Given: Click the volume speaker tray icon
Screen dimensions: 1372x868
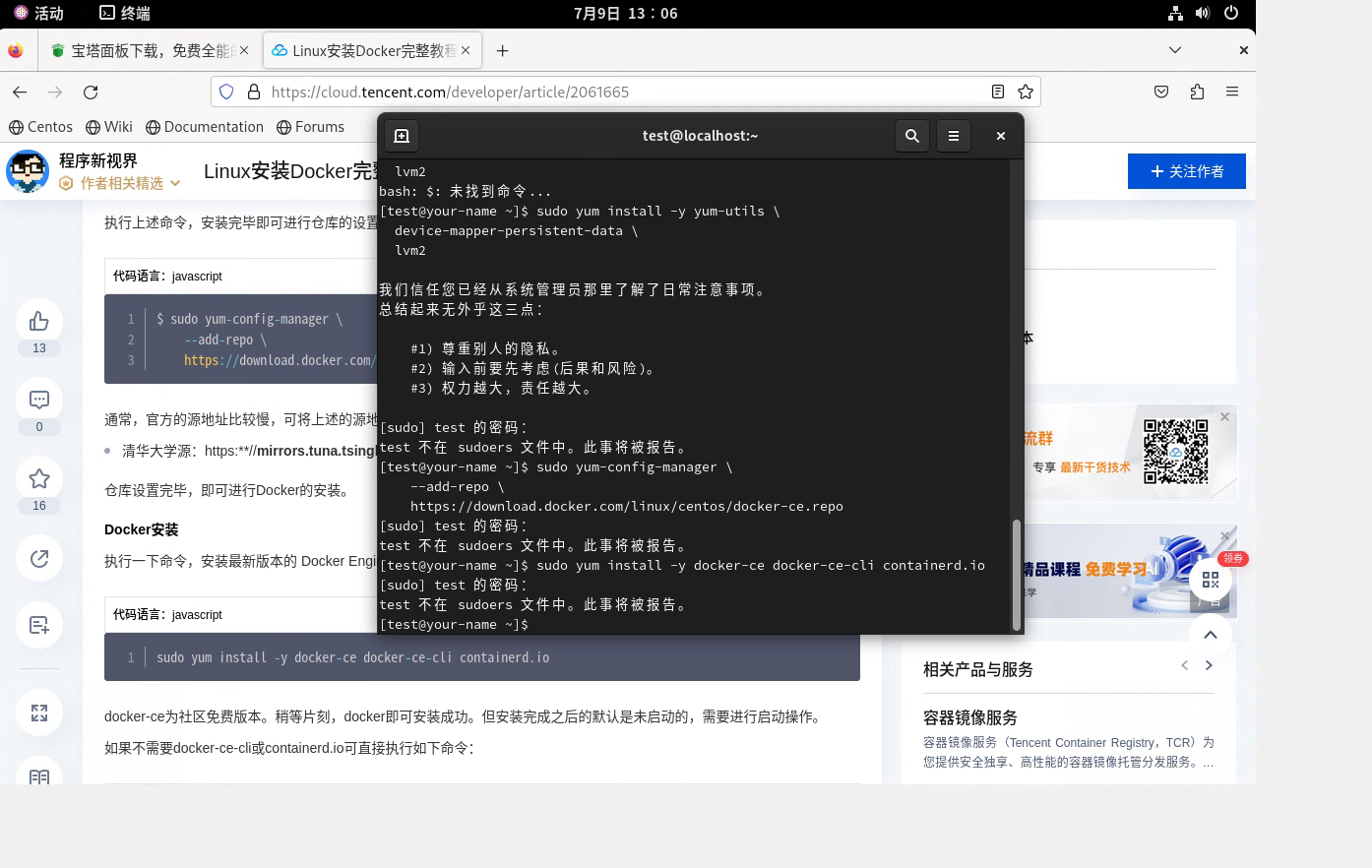Looking at the screenshot, I should click(x=1203, y=13).
